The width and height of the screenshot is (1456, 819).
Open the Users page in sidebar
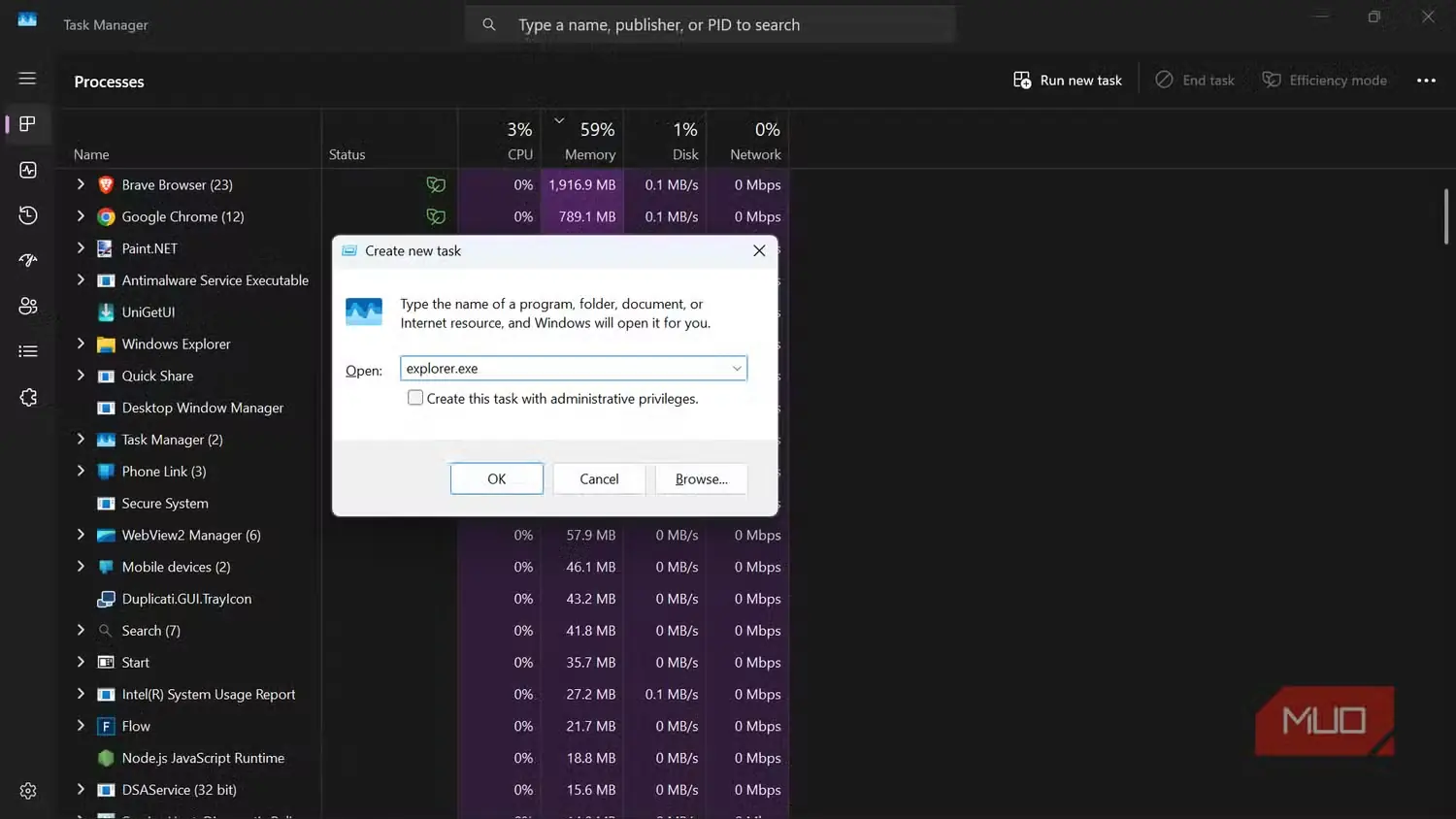click(27, 306)
